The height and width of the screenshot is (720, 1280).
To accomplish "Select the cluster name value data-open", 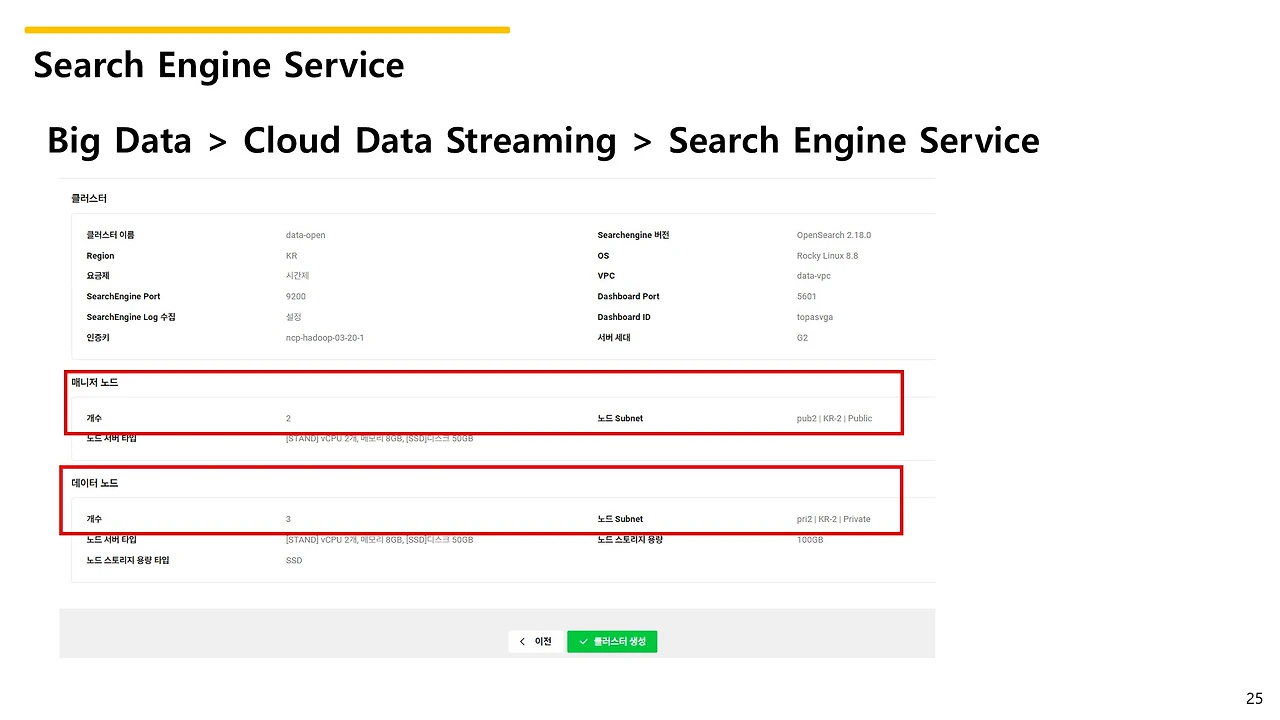I will tap(306, 235).
